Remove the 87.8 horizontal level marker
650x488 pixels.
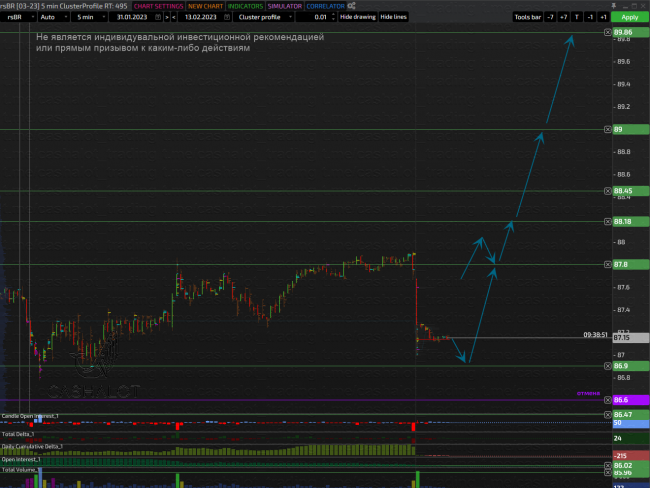pyautogui.click(x=608, y=264)
